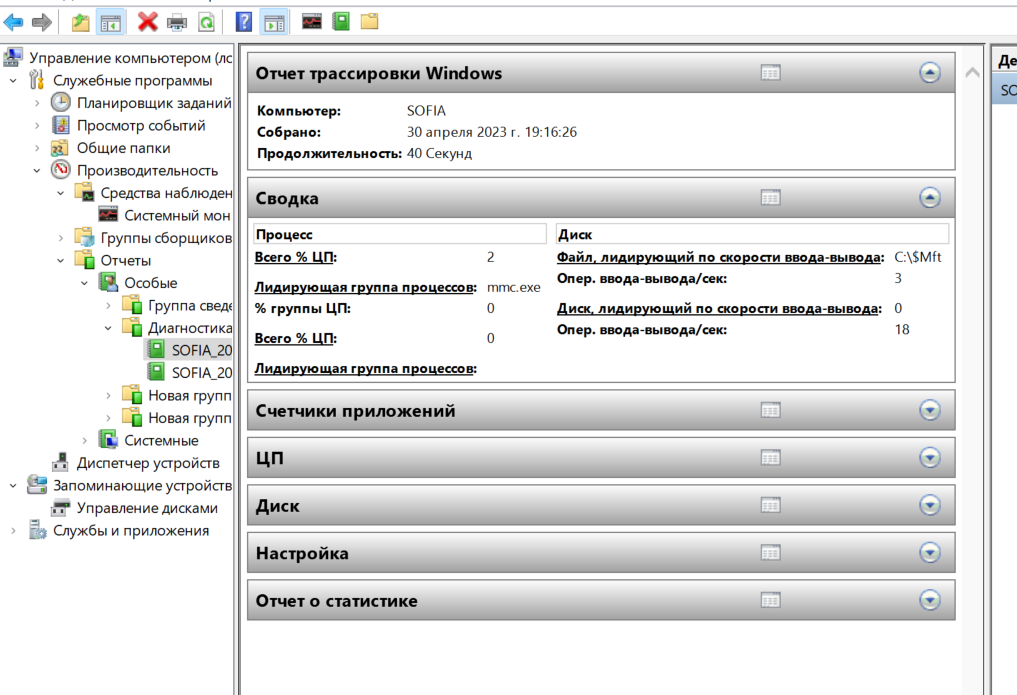1017x695 pixels.
Task: Expand the Отчет о статистике section
Action: (930, 600)
